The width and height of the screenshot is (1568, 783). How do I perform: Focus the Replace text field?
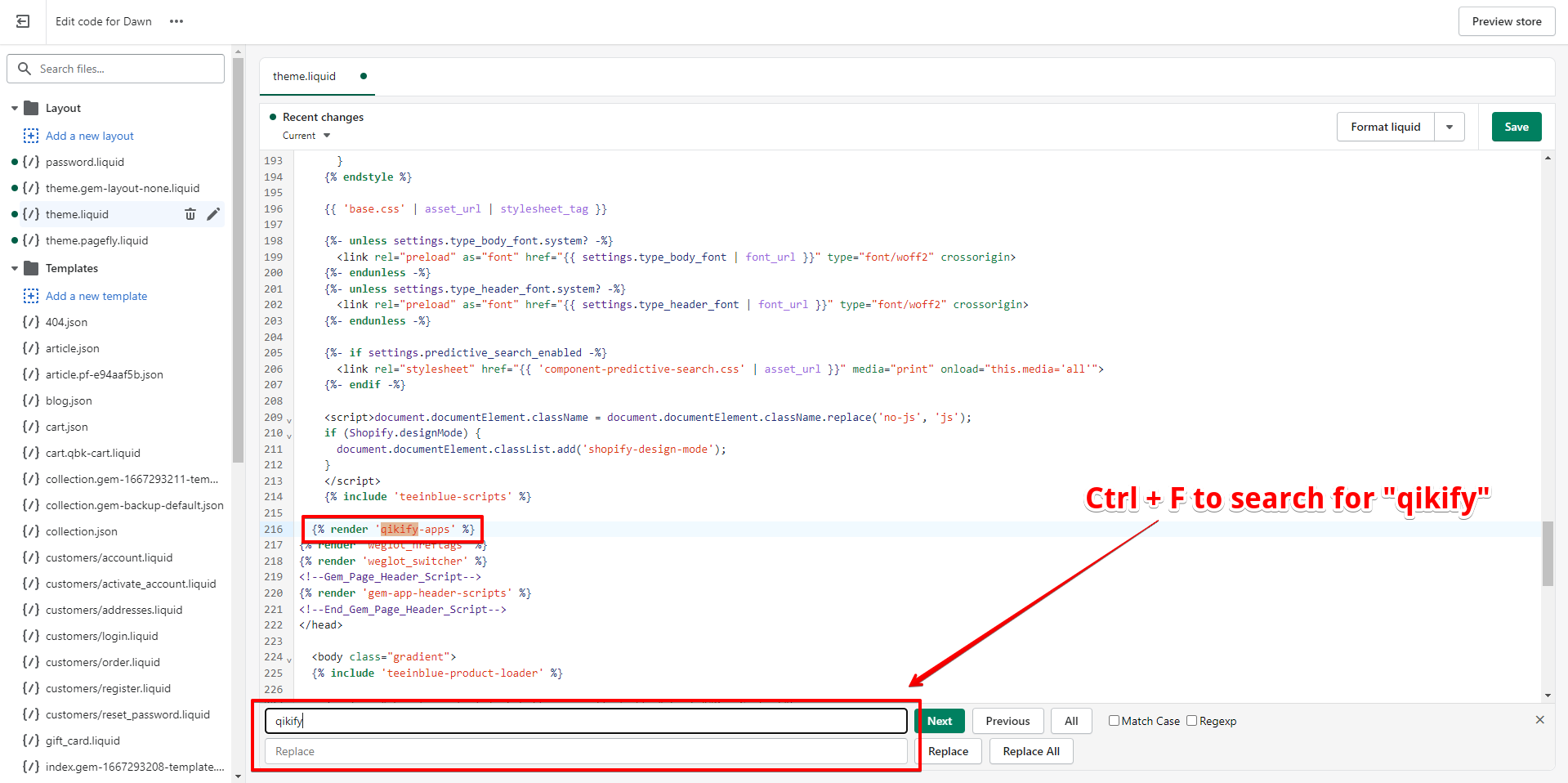pos(586,751)
